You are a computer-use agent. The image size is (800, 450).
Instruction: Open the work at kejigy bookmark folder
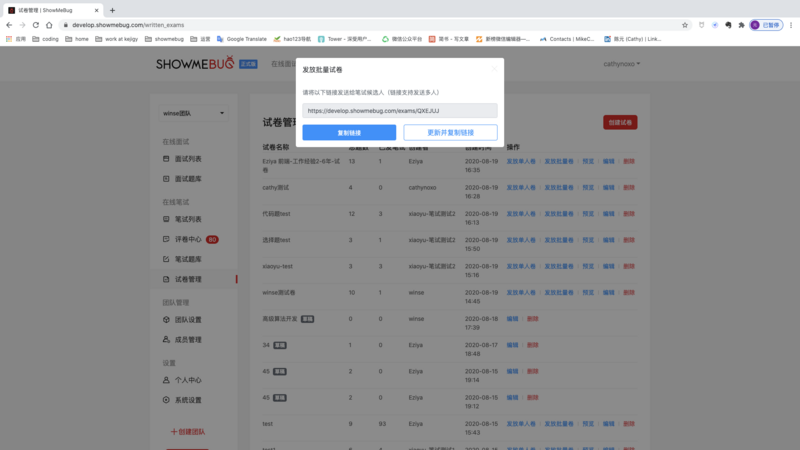click(116, 39)
